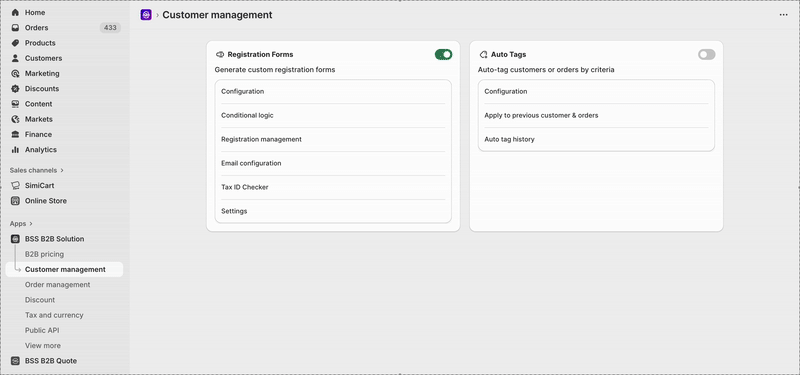The width and height of the screenshot is (800, 375).
Task: Open the three-dot menu at top right
Action: 784,15
